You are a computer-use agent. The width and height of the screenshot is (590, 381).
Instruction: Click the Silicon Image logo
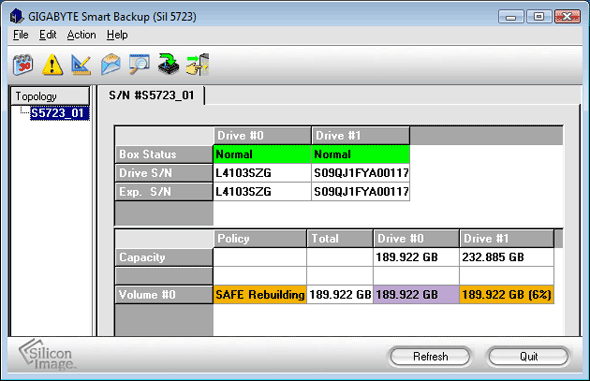47,355
